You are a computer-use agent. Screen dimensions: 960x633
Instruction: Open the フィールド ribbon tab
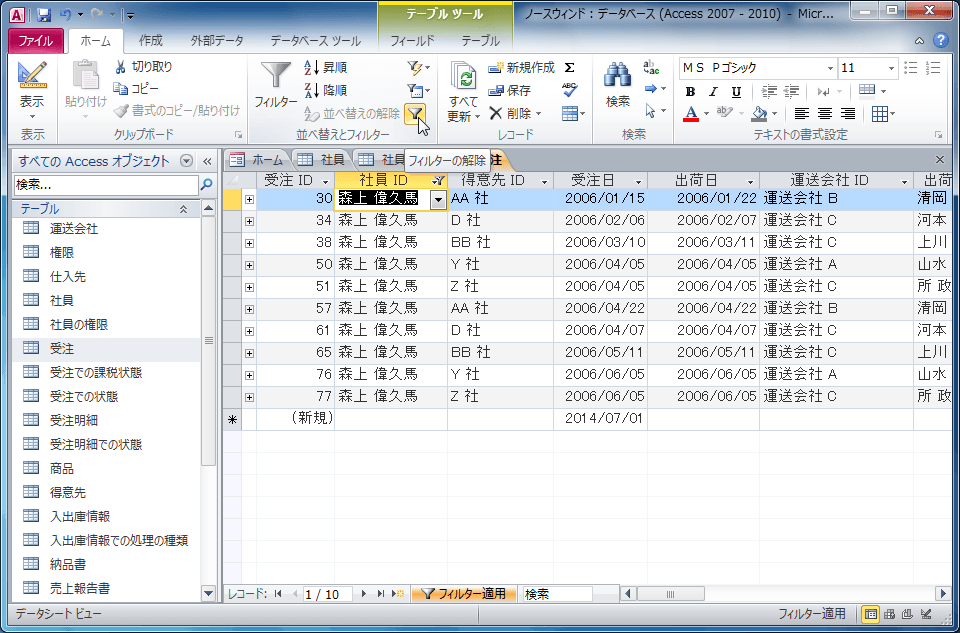tap(413, 41)
